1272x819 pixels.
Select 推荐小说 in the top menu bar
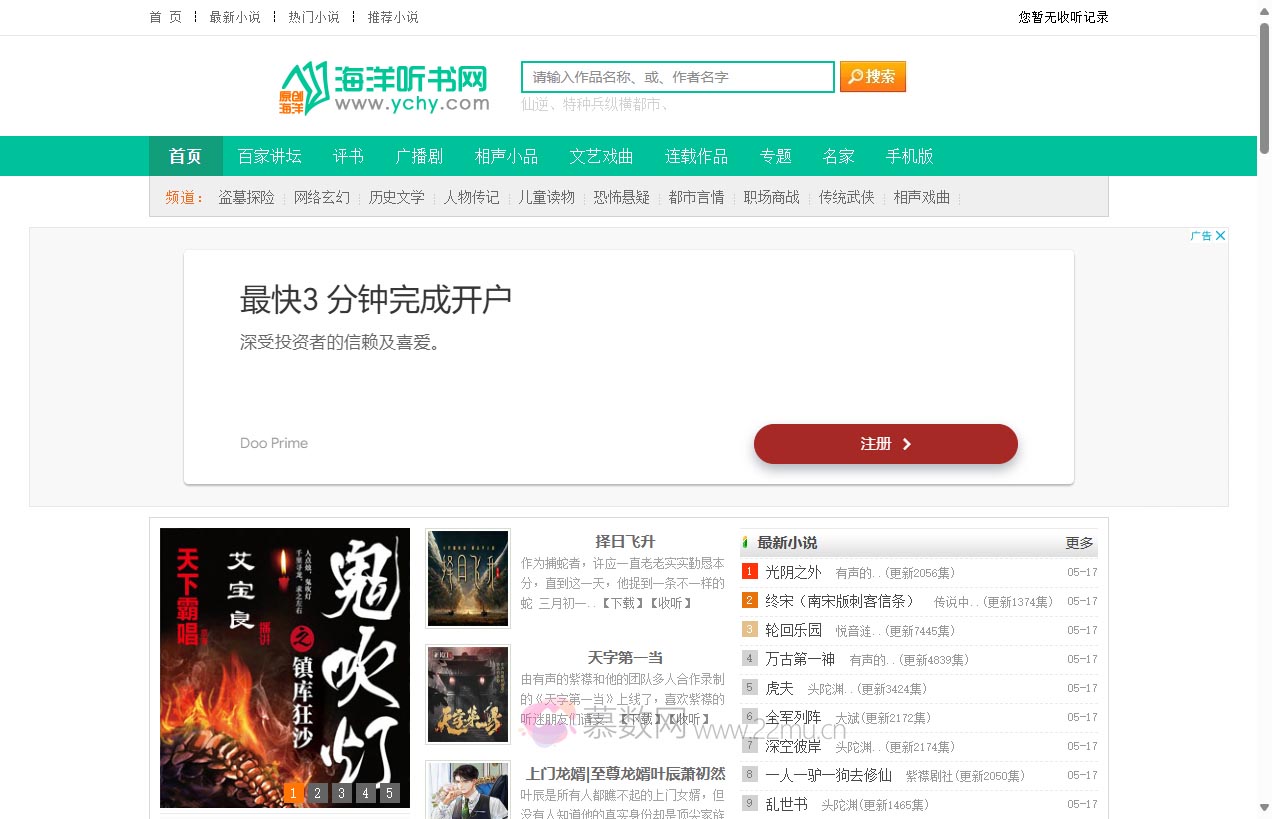pos(391,17)
